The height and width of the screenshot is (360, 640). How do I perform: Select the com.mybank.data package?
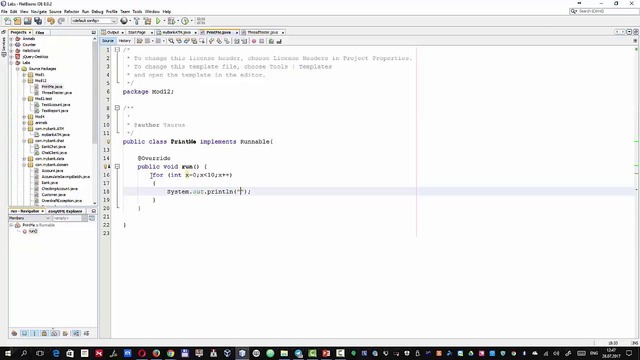pos(49,159)
